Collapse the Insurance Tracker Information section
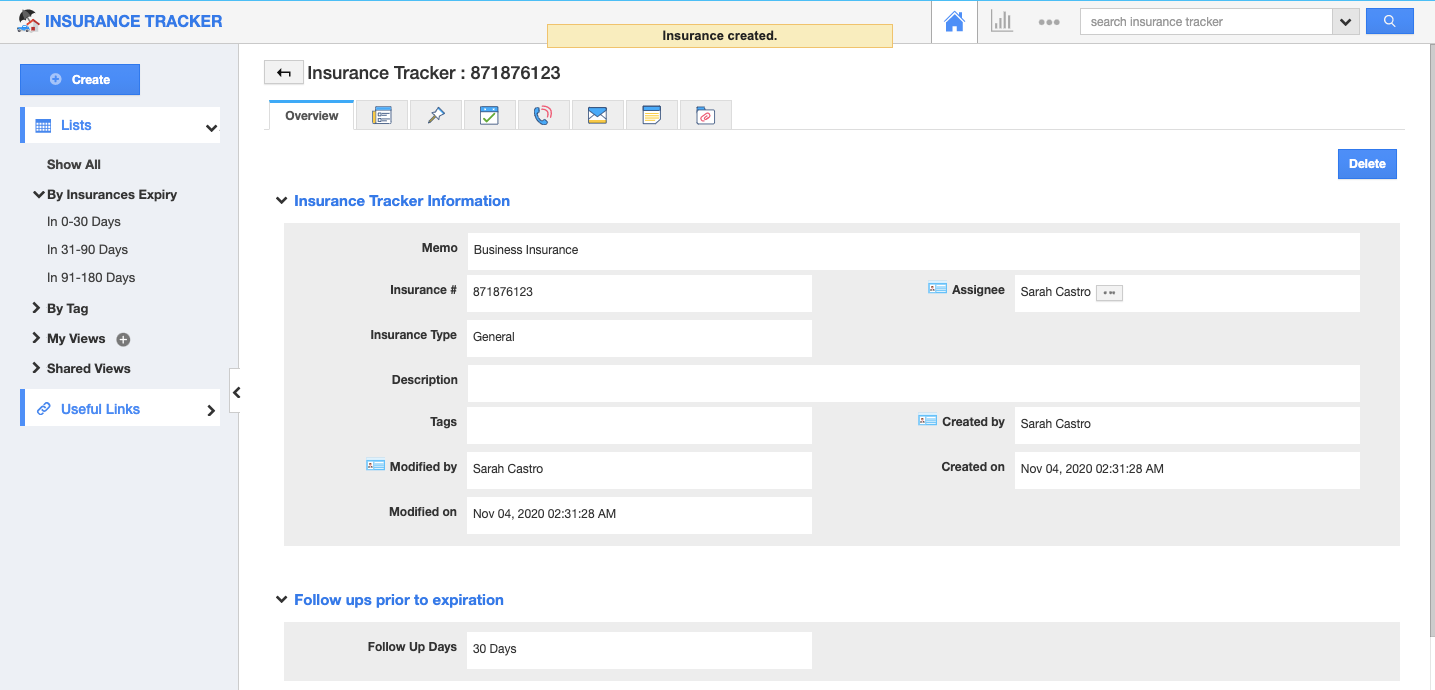 tap(281, 201)
